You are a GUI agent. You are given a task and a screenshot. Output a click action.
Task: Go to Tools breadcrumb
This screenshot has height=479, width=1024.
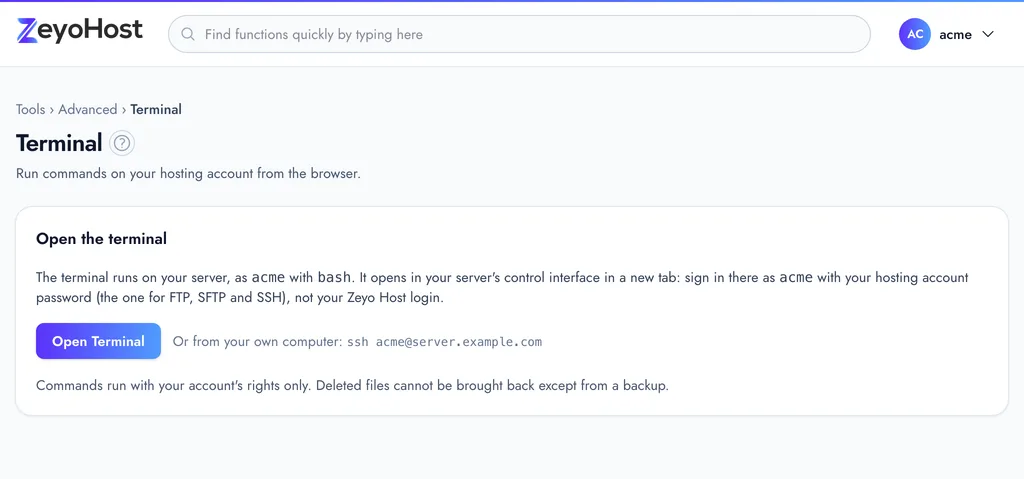point(31,109)
